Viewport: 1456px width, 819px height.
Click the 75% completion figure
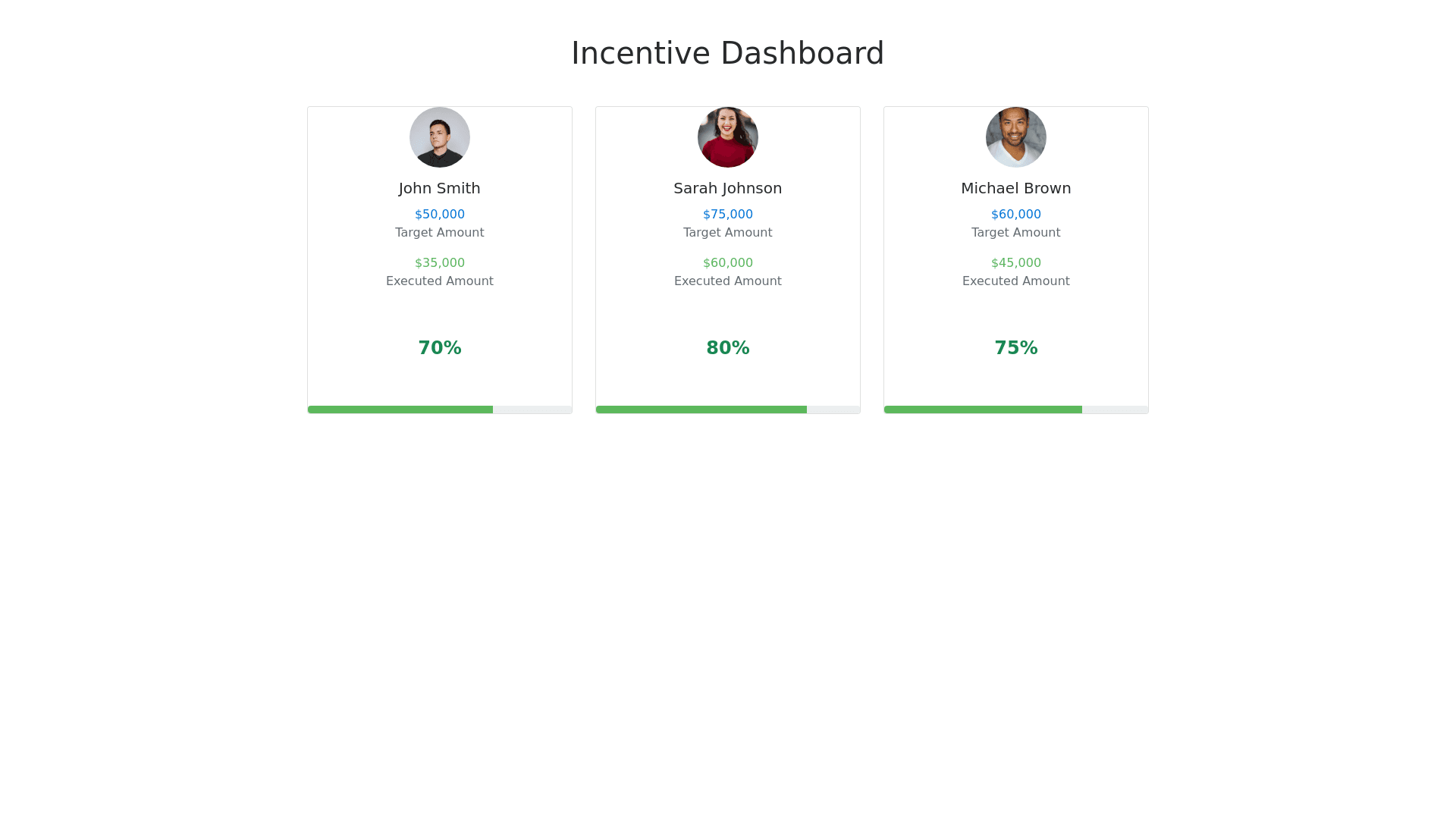pyautogui.click(x=1016, y=348)
